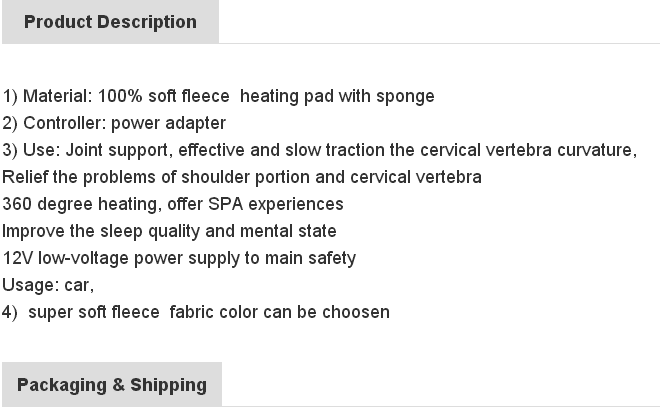Click the word "adapter" in Controller line
Viewport: 660px width, 408px height.
pyautogui.click(x=196, y=124)
